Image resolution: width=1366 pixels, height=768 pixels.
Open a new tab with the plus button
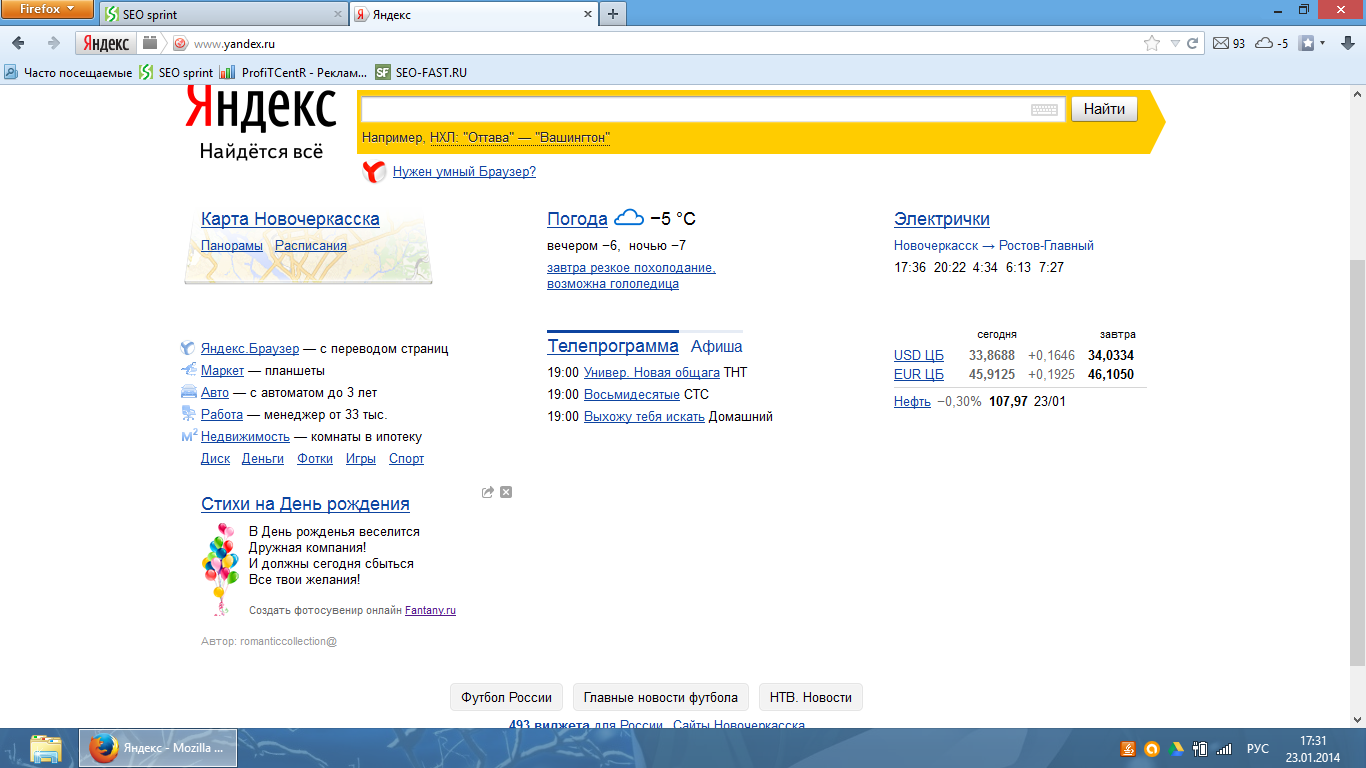pyautogui.click(x=613, y=14)
